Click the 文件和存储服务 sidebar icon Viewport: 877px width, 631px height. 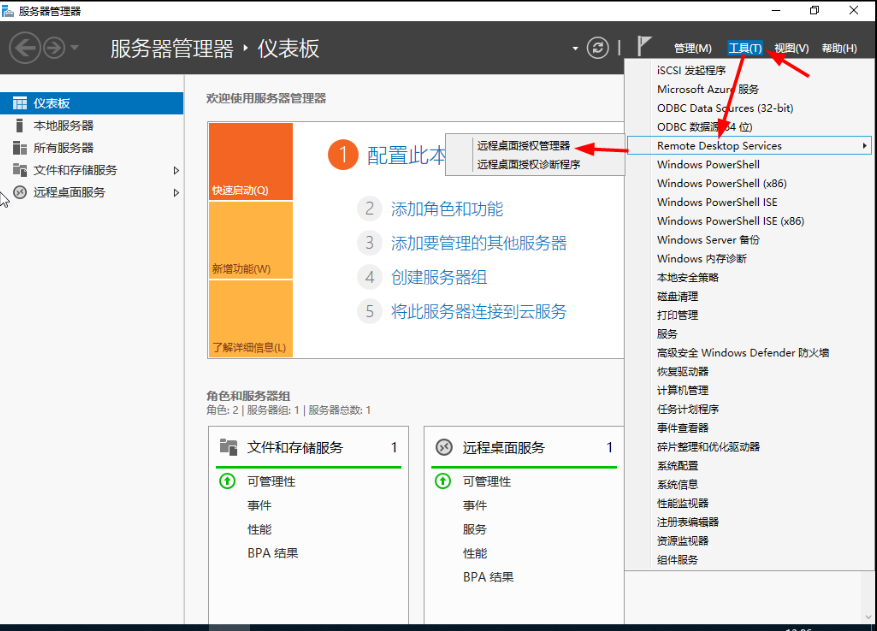pyautogui.click(x=20, y=169)
